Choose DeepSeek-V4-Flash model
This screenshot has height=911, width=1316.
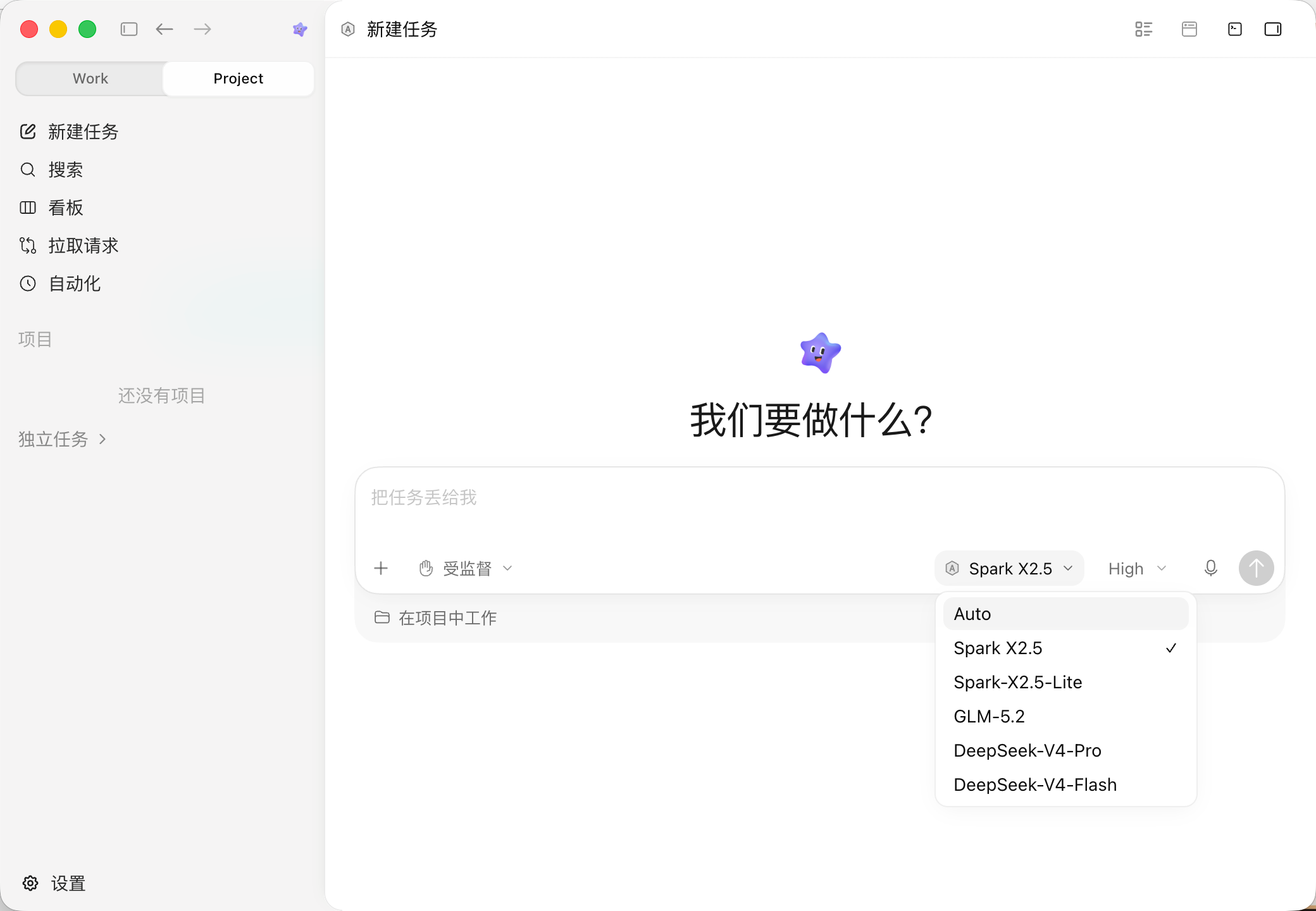pos(1065,784)
